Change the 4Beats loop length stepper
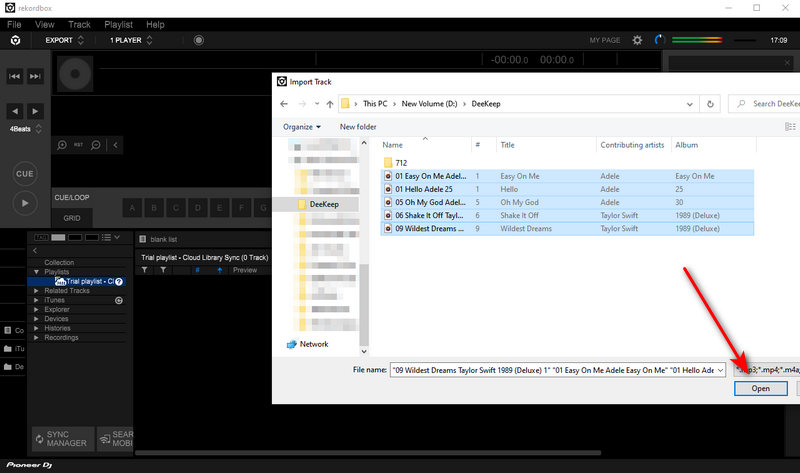800x473 pixels. (38, 129)
